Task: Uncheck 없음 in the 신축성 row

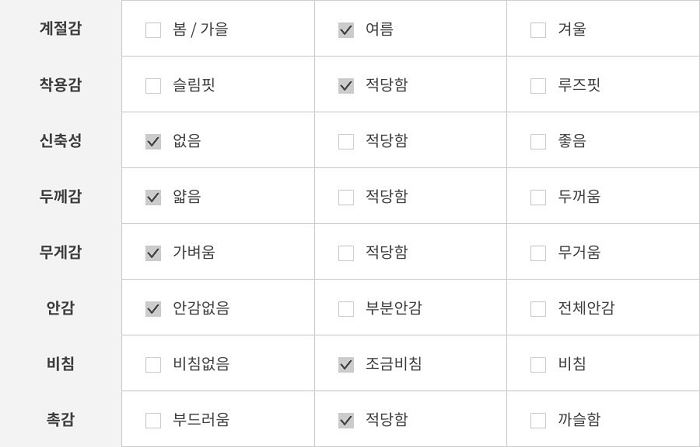Action: (153, 142)
